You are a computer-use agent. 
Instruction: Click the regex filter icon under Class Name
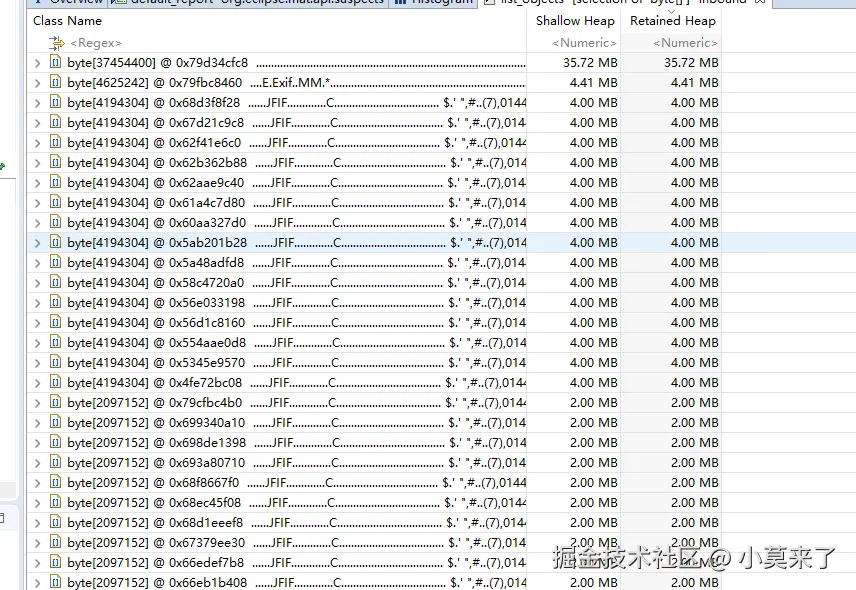click(56, 43)
